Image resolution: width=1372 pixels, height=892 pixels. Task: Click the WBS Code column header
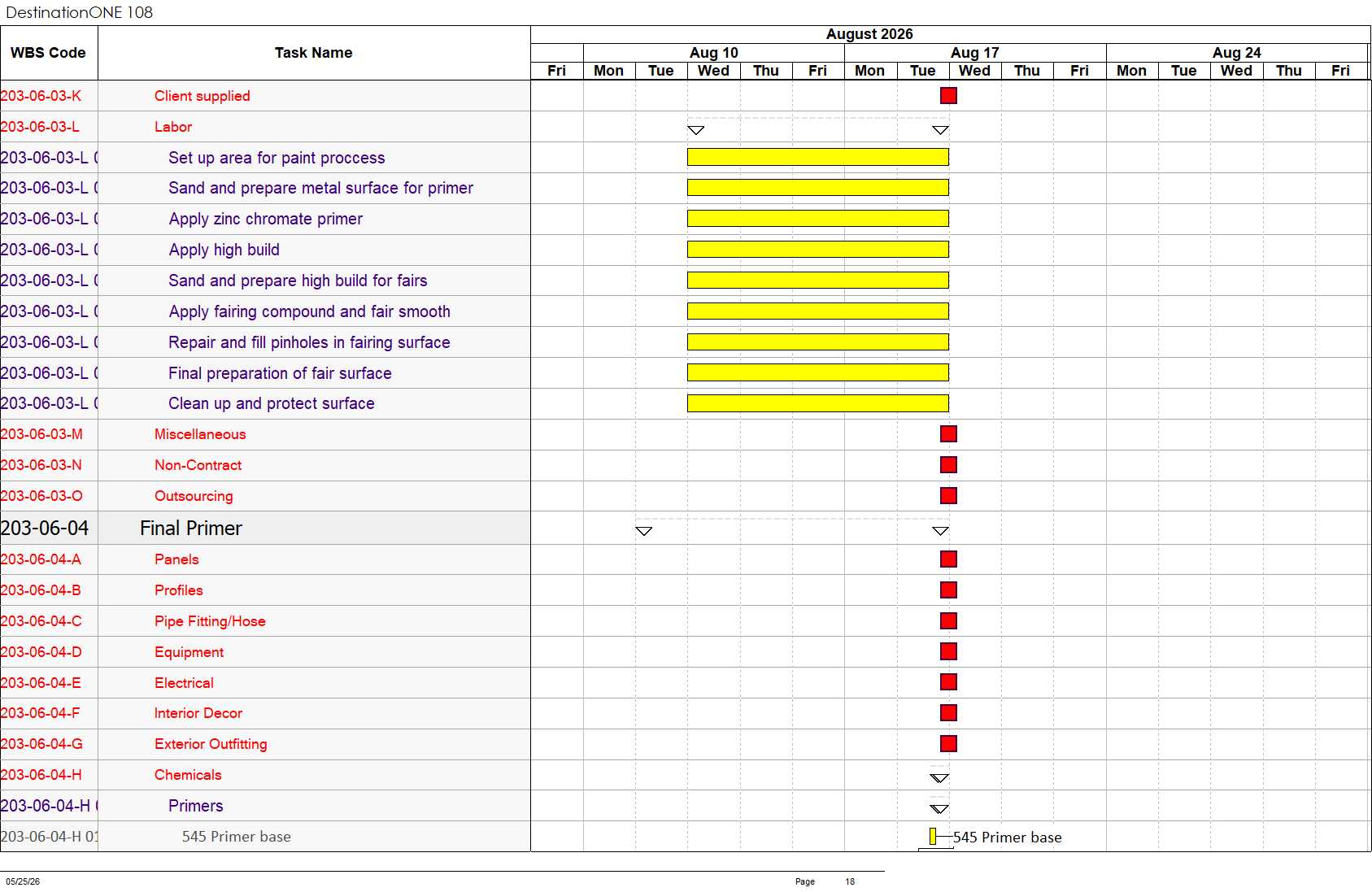click(x=49, y=53)
